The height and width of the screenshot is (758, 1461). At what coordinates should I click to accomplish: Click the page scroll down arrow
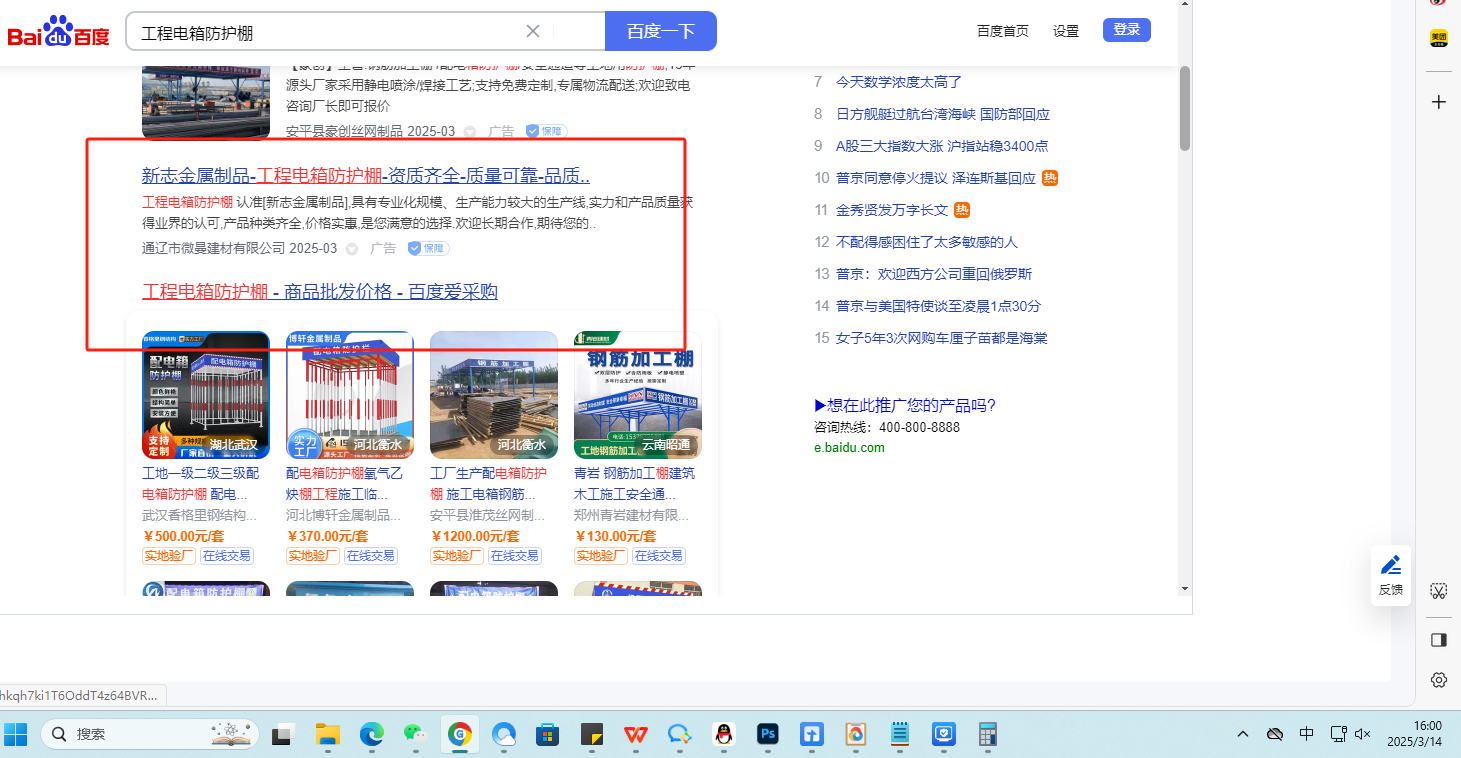pos(1185,588)
